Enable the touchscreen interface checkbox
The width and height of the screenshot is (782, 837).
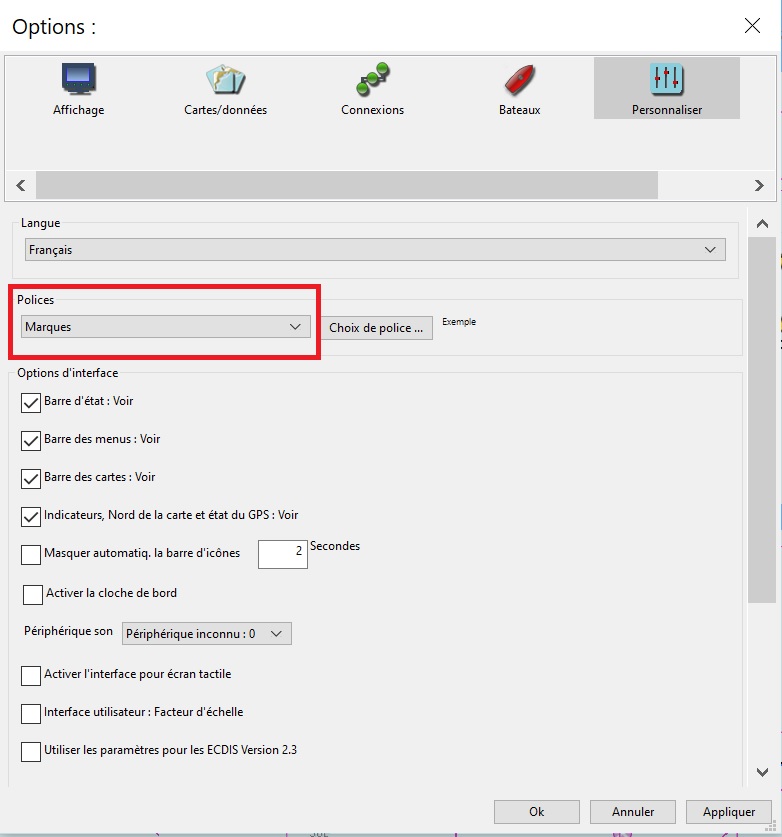[x=31, y=675]
